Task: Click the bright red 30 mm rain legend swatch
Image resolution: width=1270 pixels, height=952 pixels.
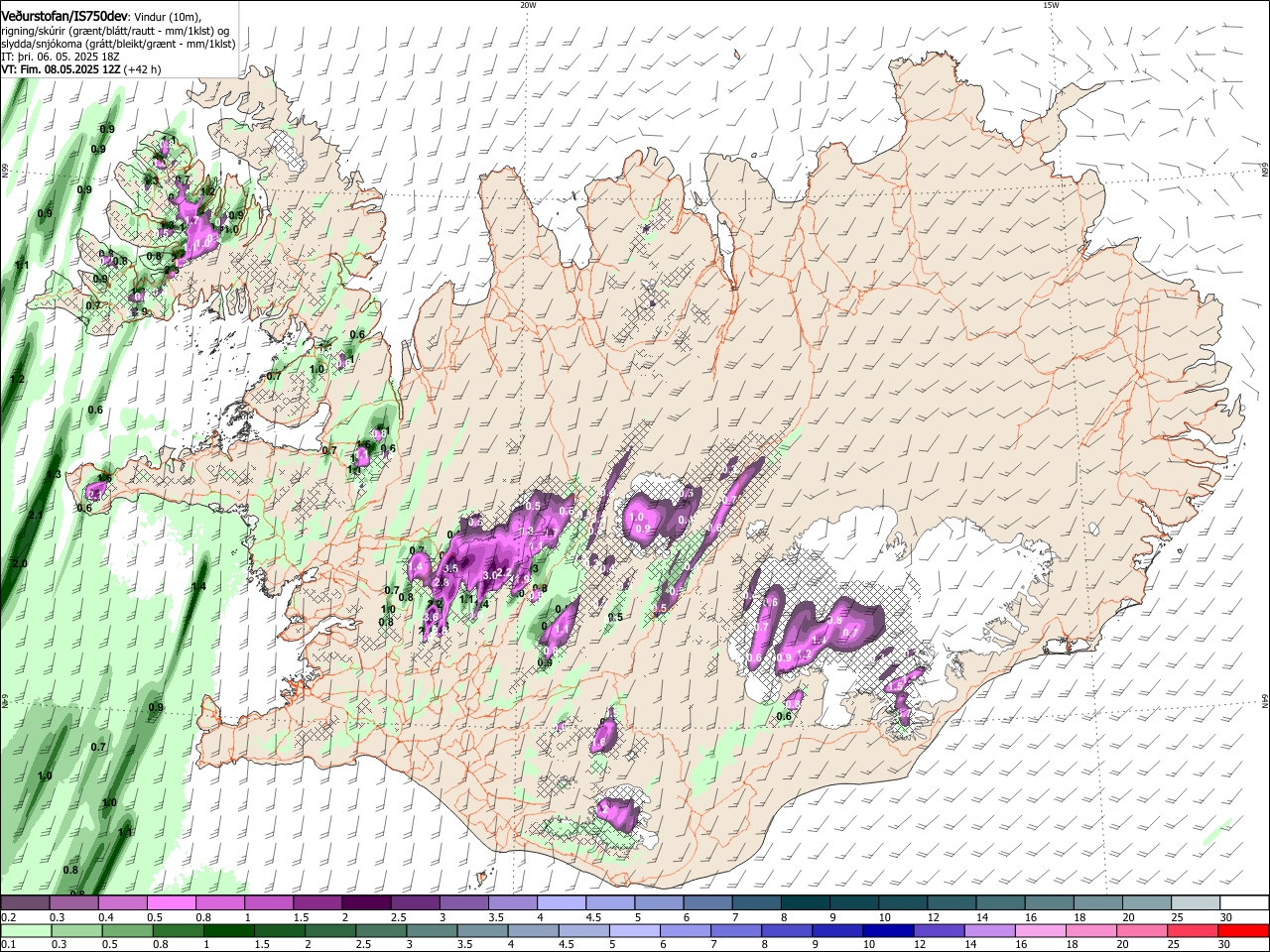Action: (1244, 930)
